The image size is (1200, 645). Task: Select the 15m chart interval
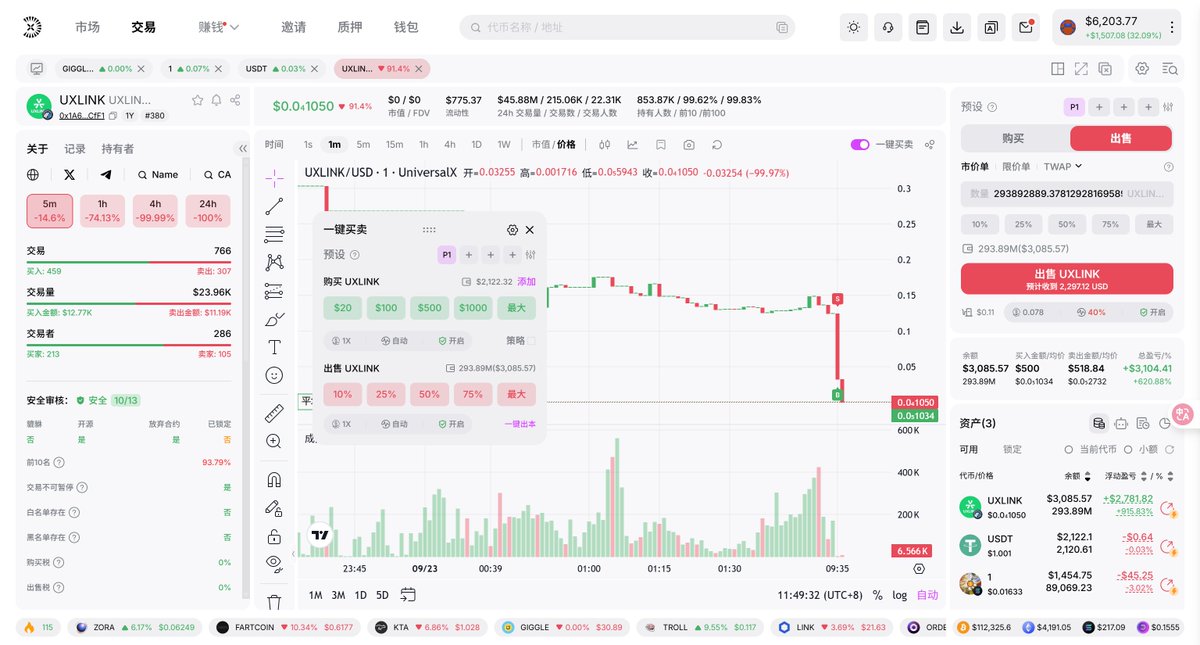point(394,144)
